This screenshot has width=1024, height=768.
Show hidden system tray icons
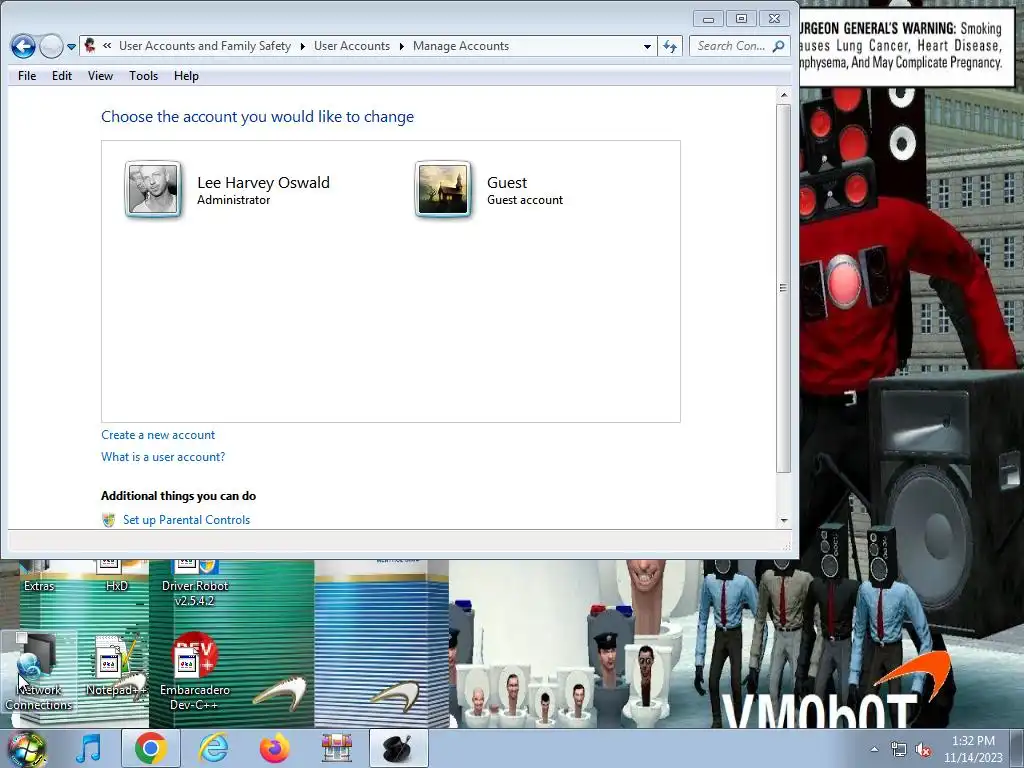(x=874, y=749)
